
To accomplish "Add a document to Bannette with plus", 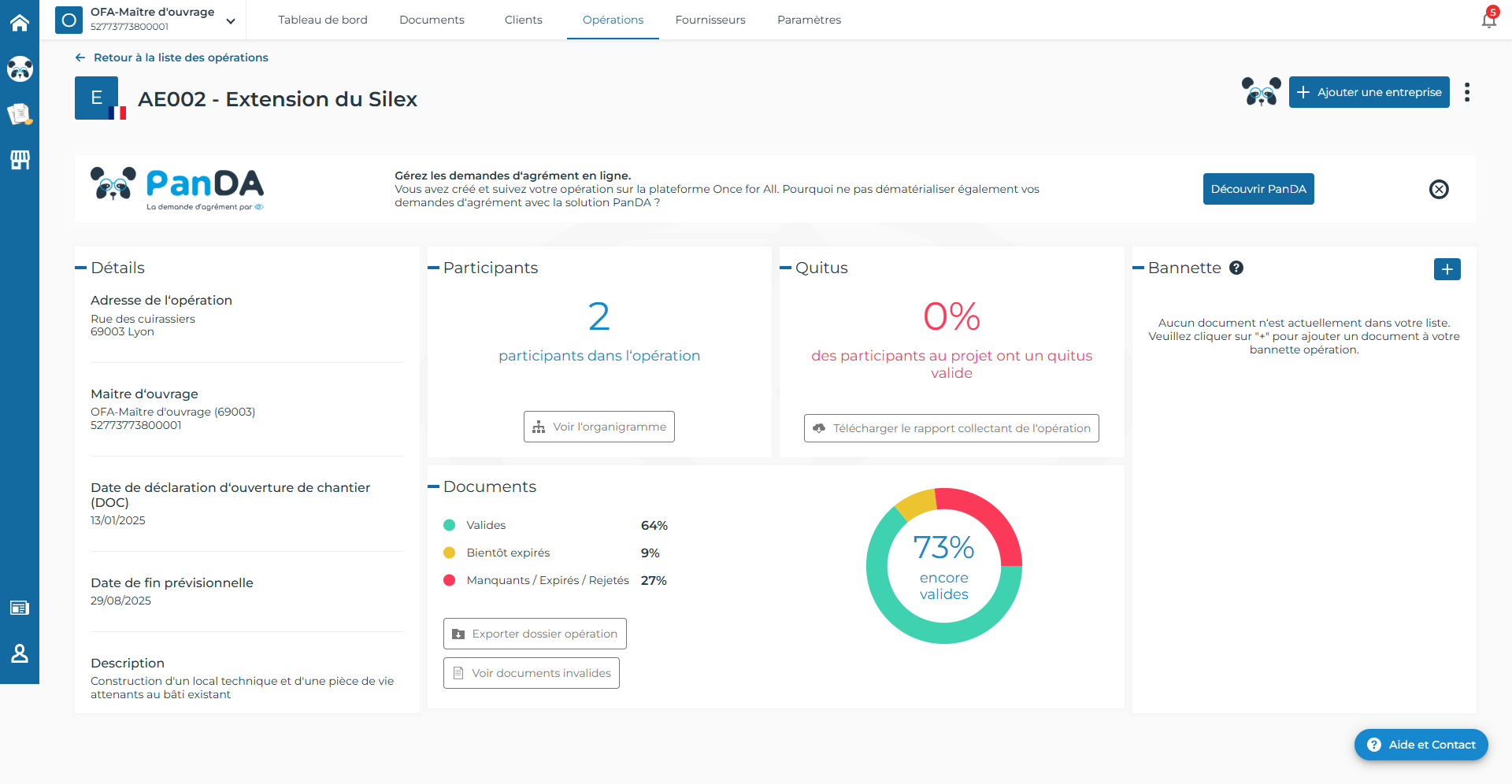I will [x=1447, y=269].
